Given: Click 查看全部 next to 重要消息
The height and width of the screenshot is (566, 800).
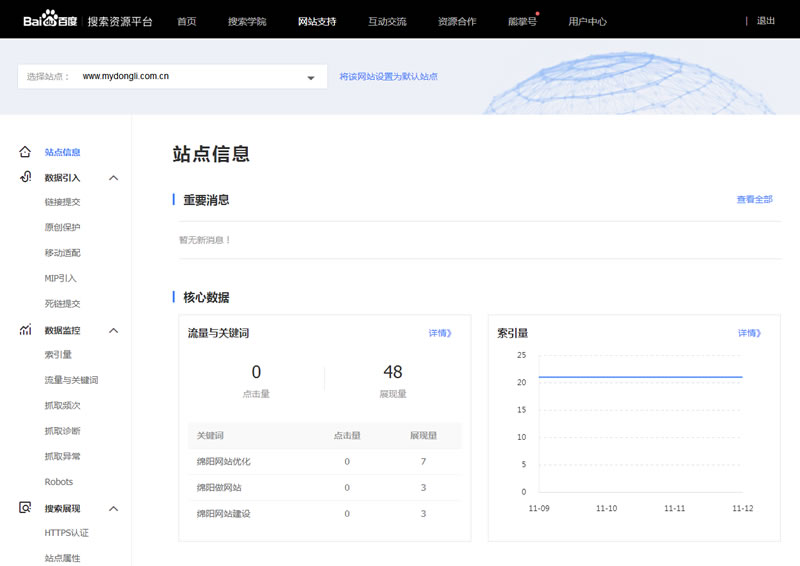Looking at the screenshot, I should click(755, 200).
